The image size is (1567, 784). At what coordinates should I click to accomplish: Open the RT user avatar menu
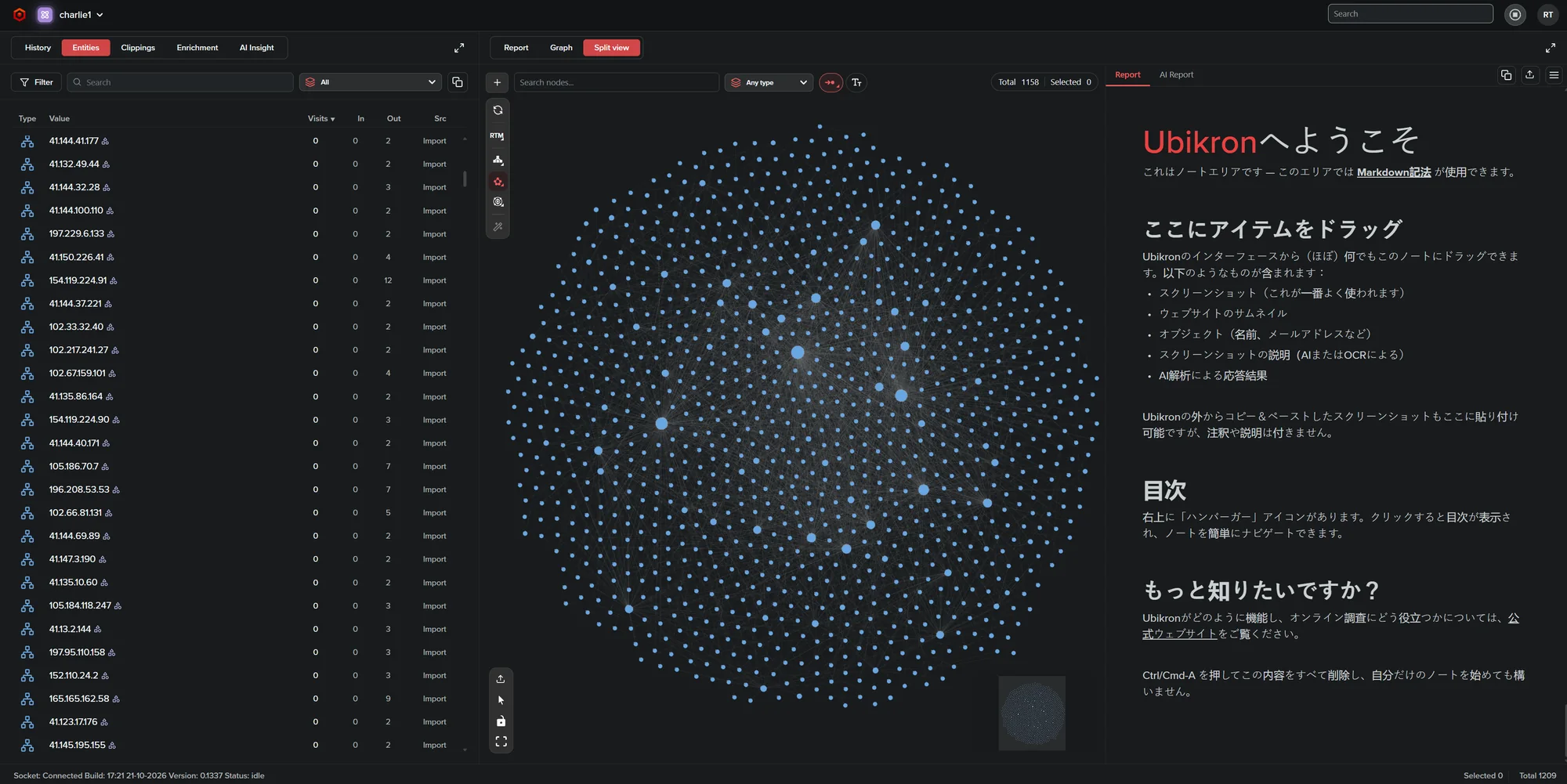click(x=1547, y=15)
